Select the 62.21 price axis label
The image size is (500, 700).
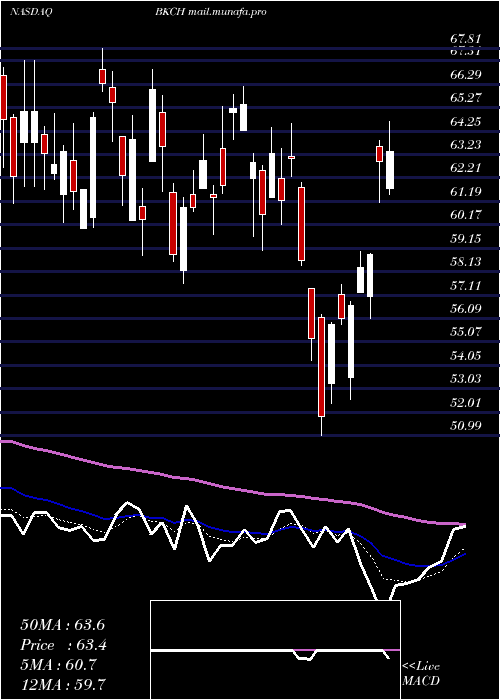click(466, 168)
